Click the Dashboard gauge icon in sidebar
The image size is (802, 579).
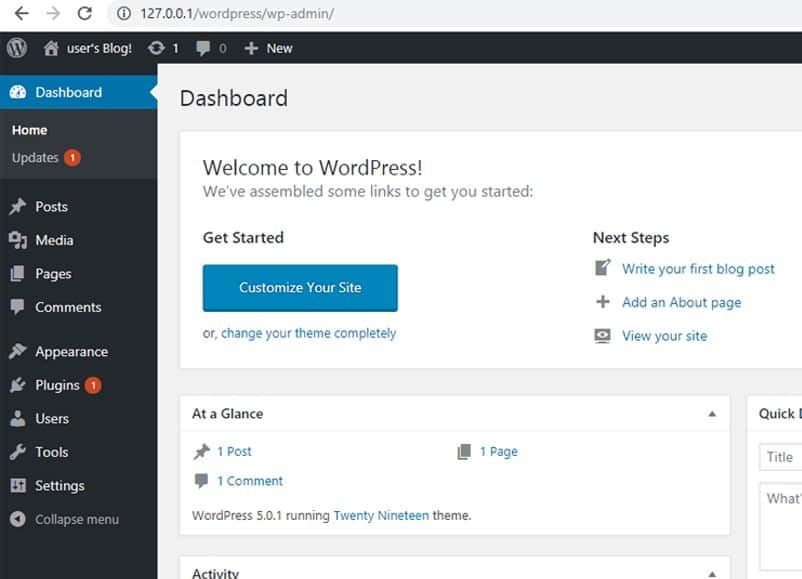pyautogui.click(x=18, y=92)
